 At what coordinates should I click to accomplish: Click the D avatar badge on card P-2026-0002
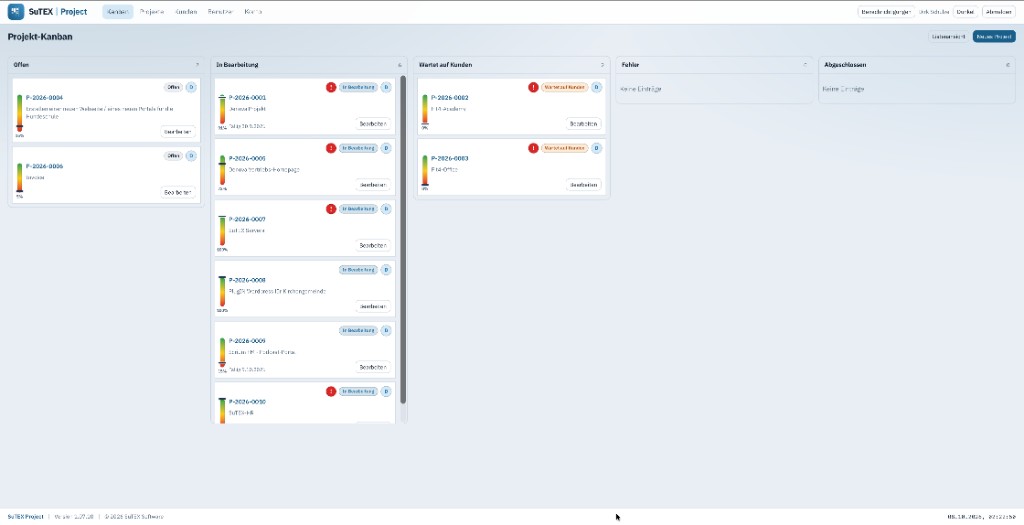coord(596,87)
